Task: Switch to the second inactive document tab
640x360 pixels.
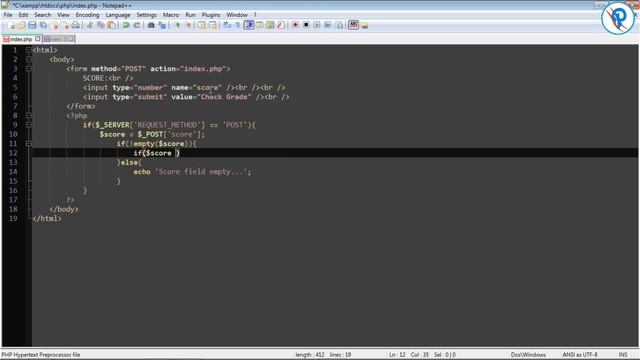Action: click(59, 39)
